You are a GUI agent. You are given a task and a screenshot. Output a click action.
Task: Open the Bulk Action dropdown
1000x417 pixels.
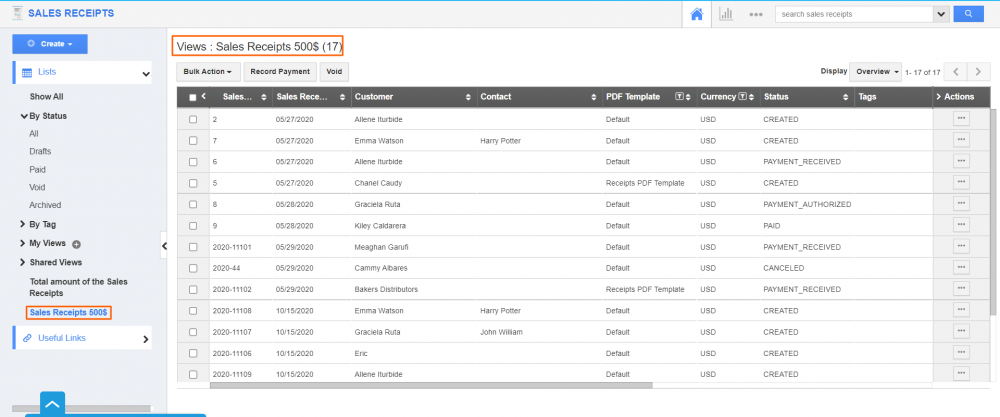(208, 72)
